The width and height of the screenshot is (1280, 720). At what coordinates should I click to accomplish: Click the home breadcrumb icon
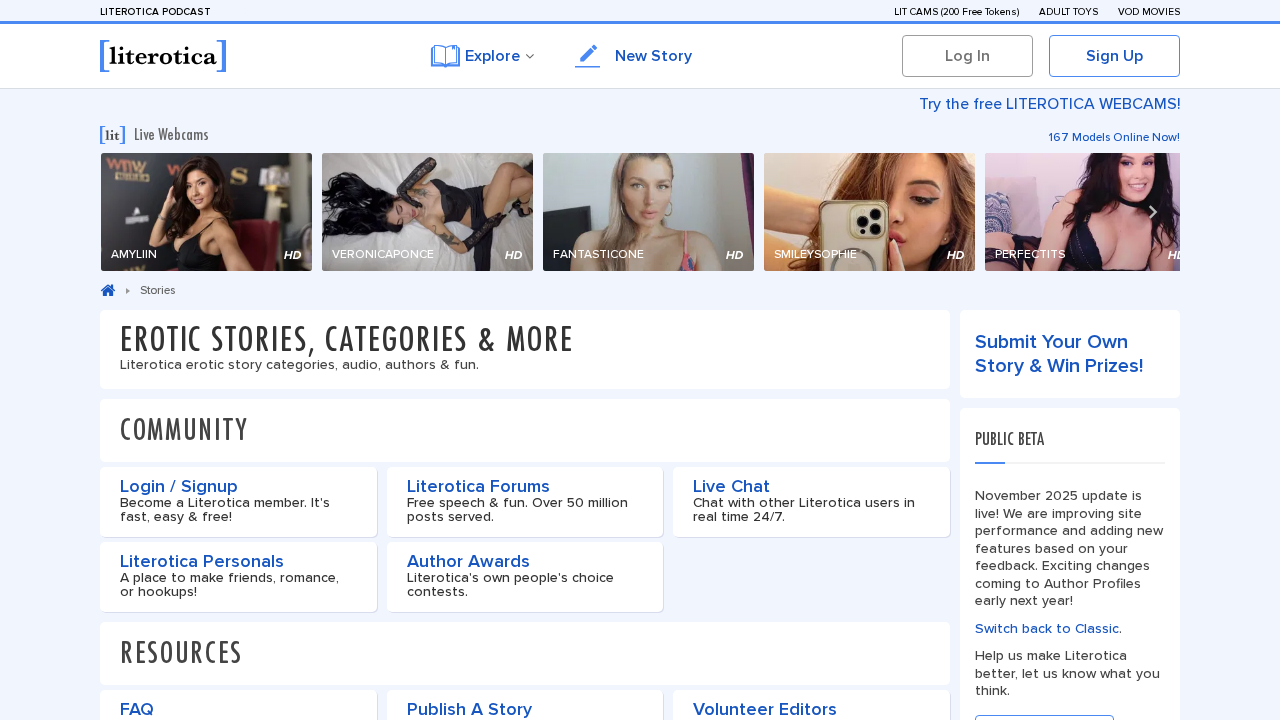(x=108, y=290)
